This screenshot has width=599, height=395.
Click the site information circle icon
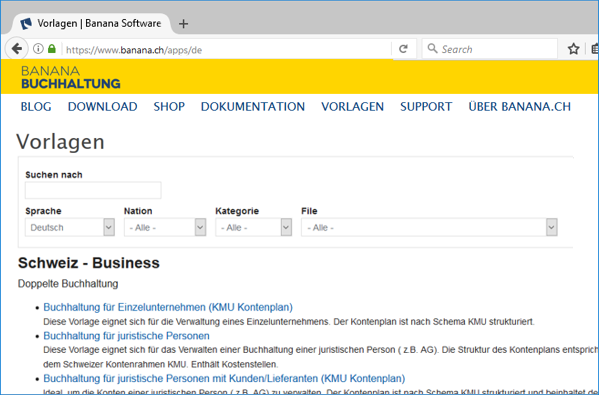(x=38, y=49)
